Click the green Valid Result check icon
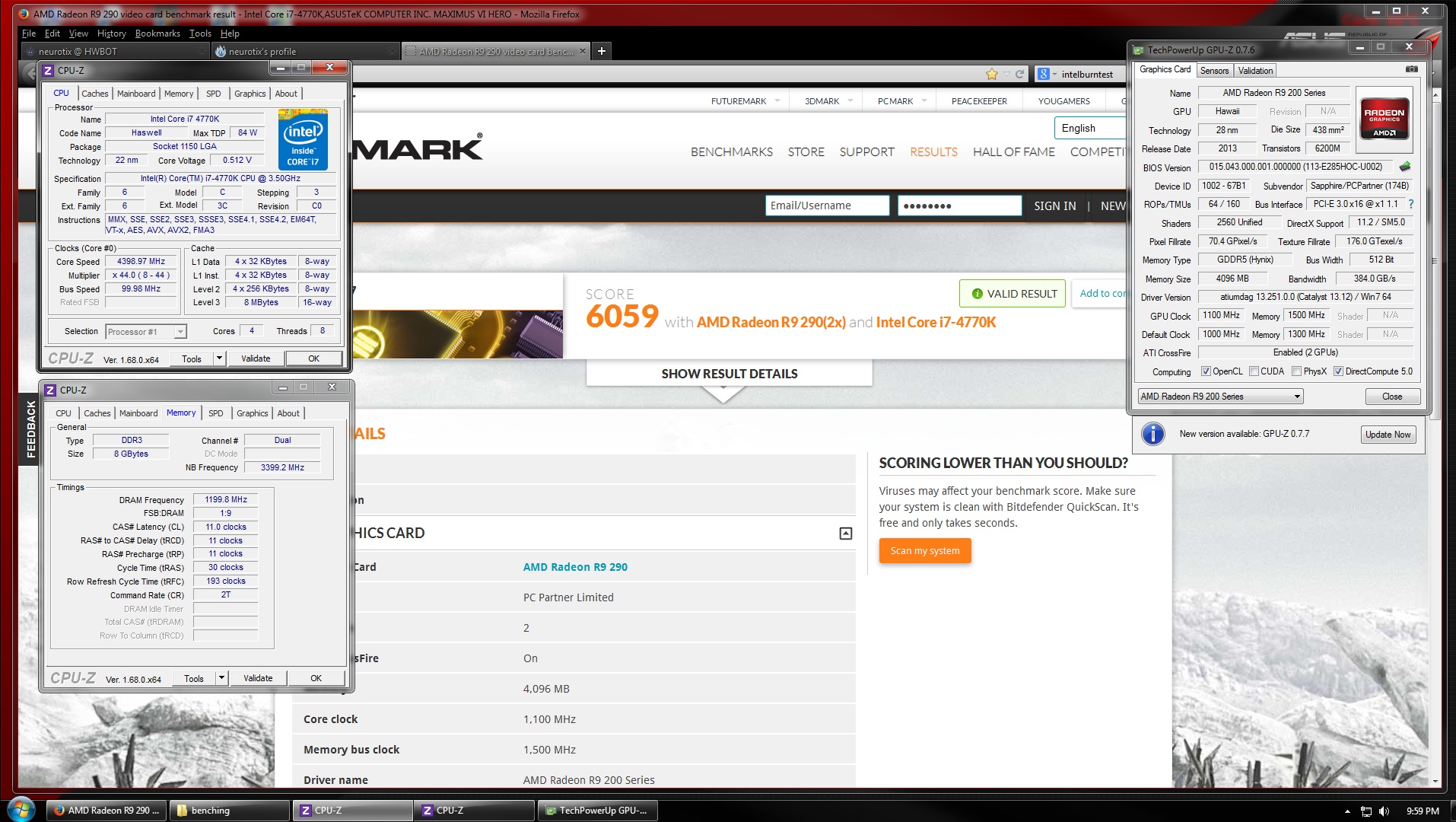 (x=977, y=294)
